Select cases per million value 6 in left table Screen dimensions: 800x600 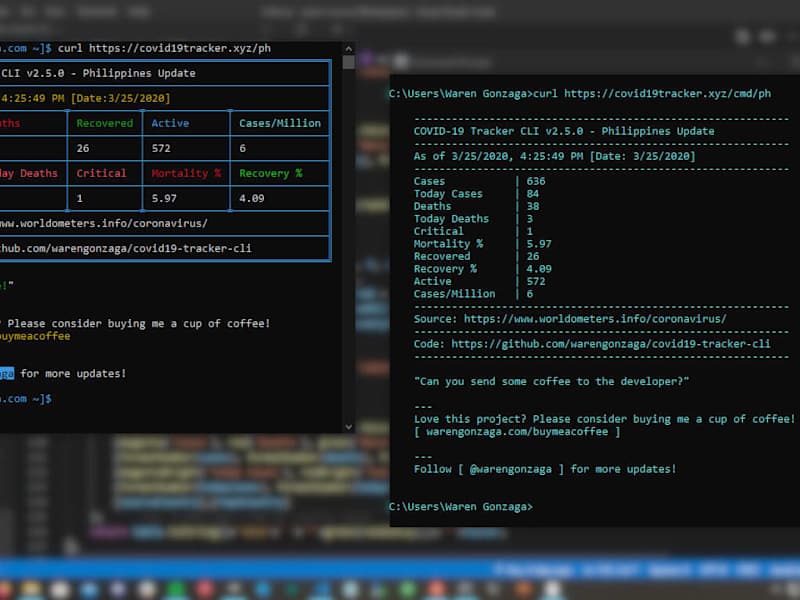click(x=242, y=148)
